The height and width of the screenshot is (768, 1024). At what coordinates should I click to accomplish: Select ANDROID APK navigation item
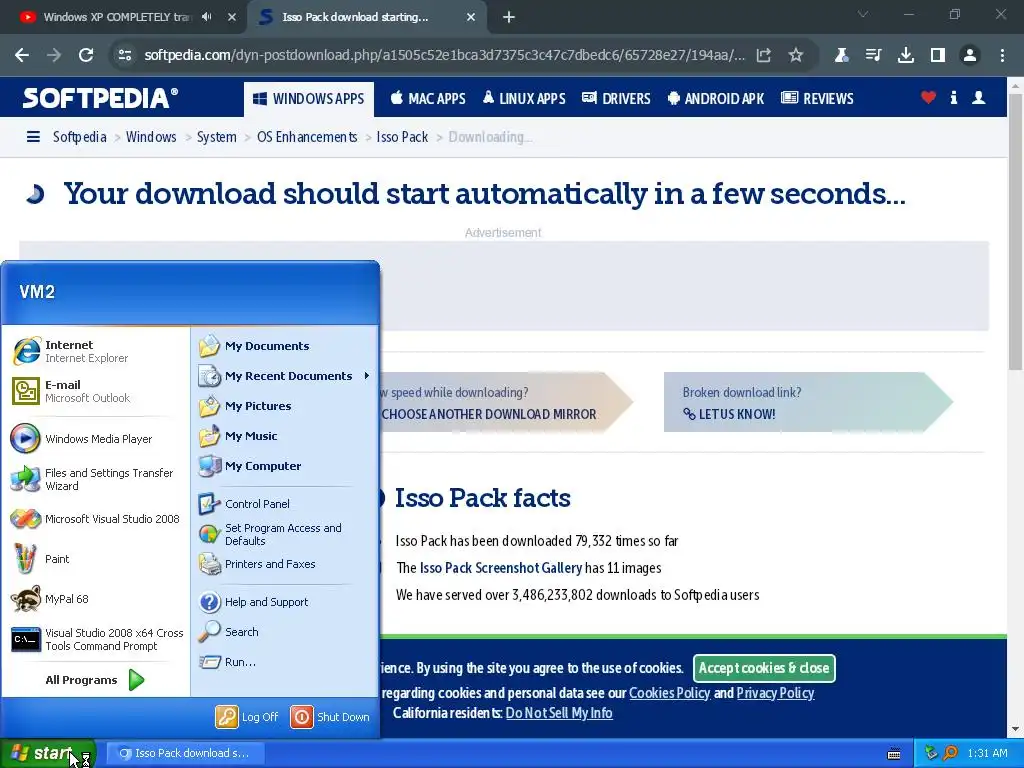pyautogui.click(x=716, y=99)
